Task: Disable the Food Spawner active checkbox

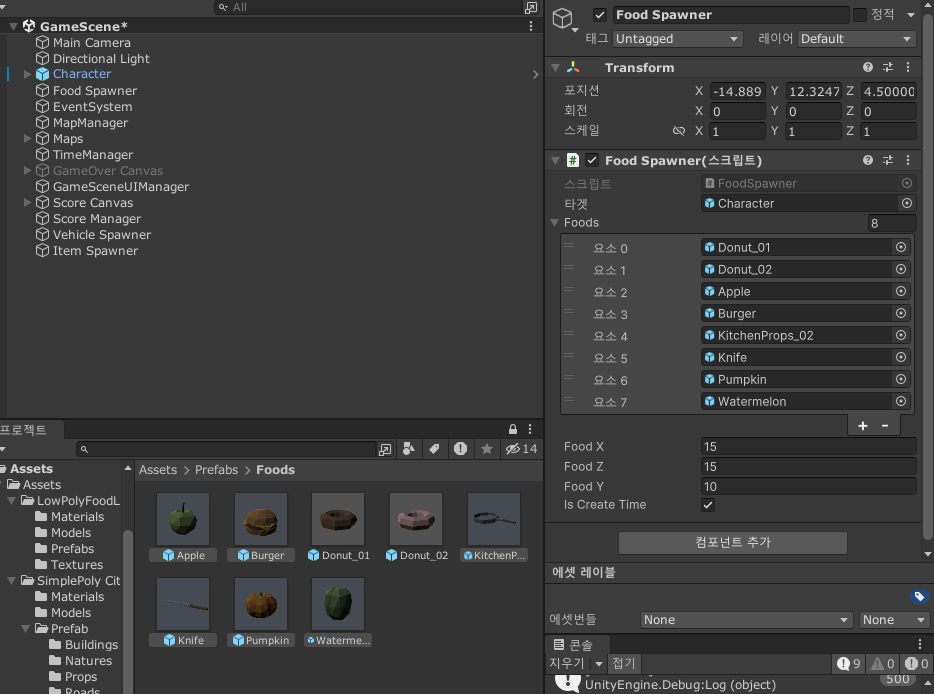Action: [x=600, y=15]
